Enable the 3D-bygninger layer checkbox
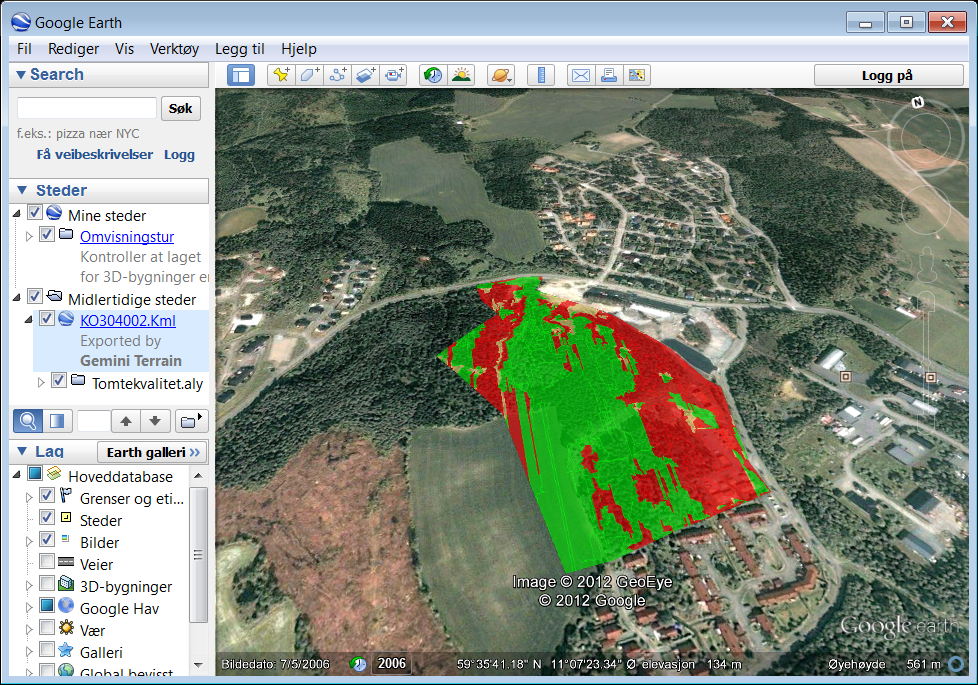 point(47,586)
